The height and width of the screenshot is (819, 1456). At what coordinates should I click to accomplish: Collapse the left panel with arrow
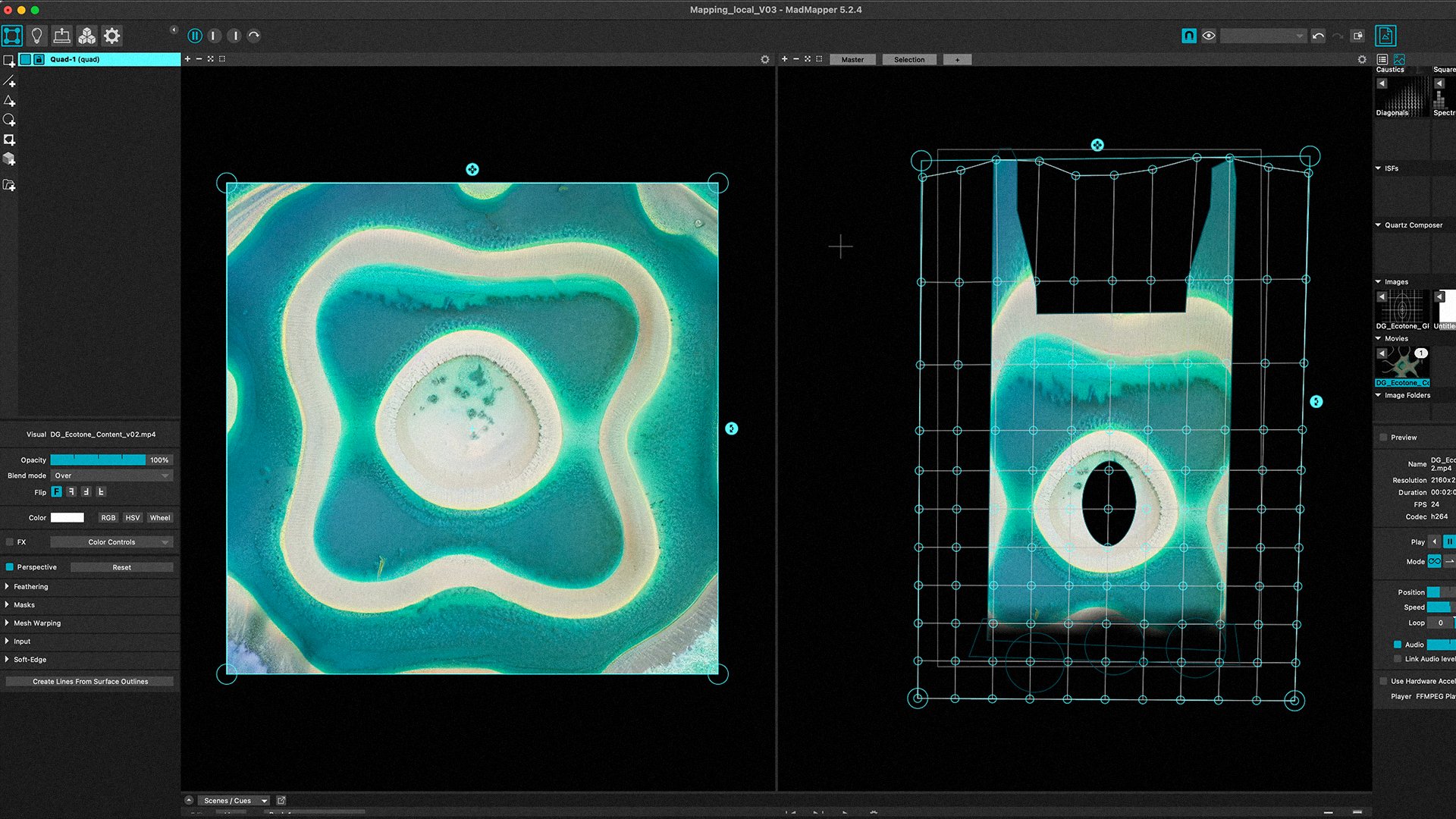(x=174, y=30)
